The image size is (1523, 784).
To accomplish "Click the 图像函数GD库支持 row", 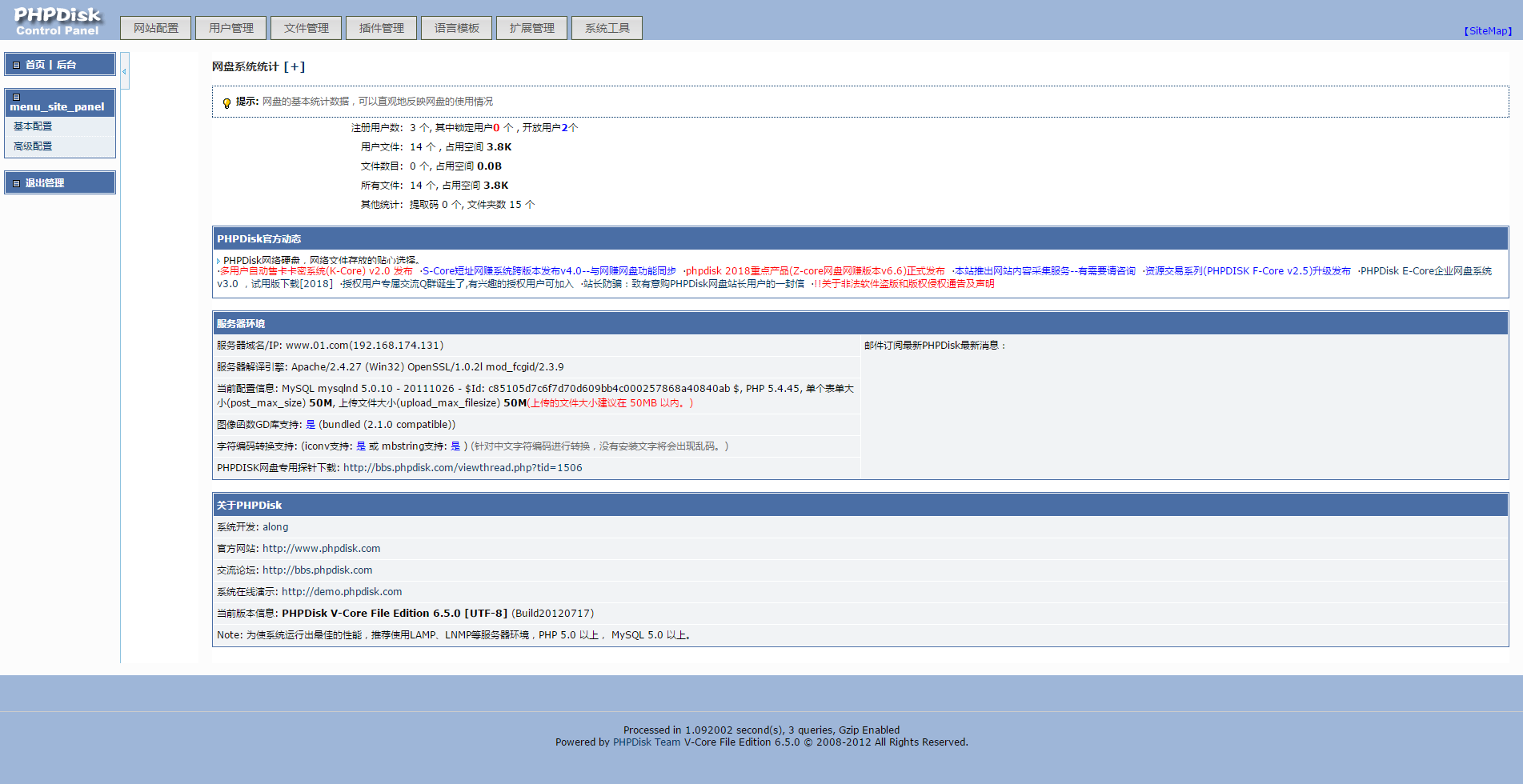I will [x=536, y=425].
